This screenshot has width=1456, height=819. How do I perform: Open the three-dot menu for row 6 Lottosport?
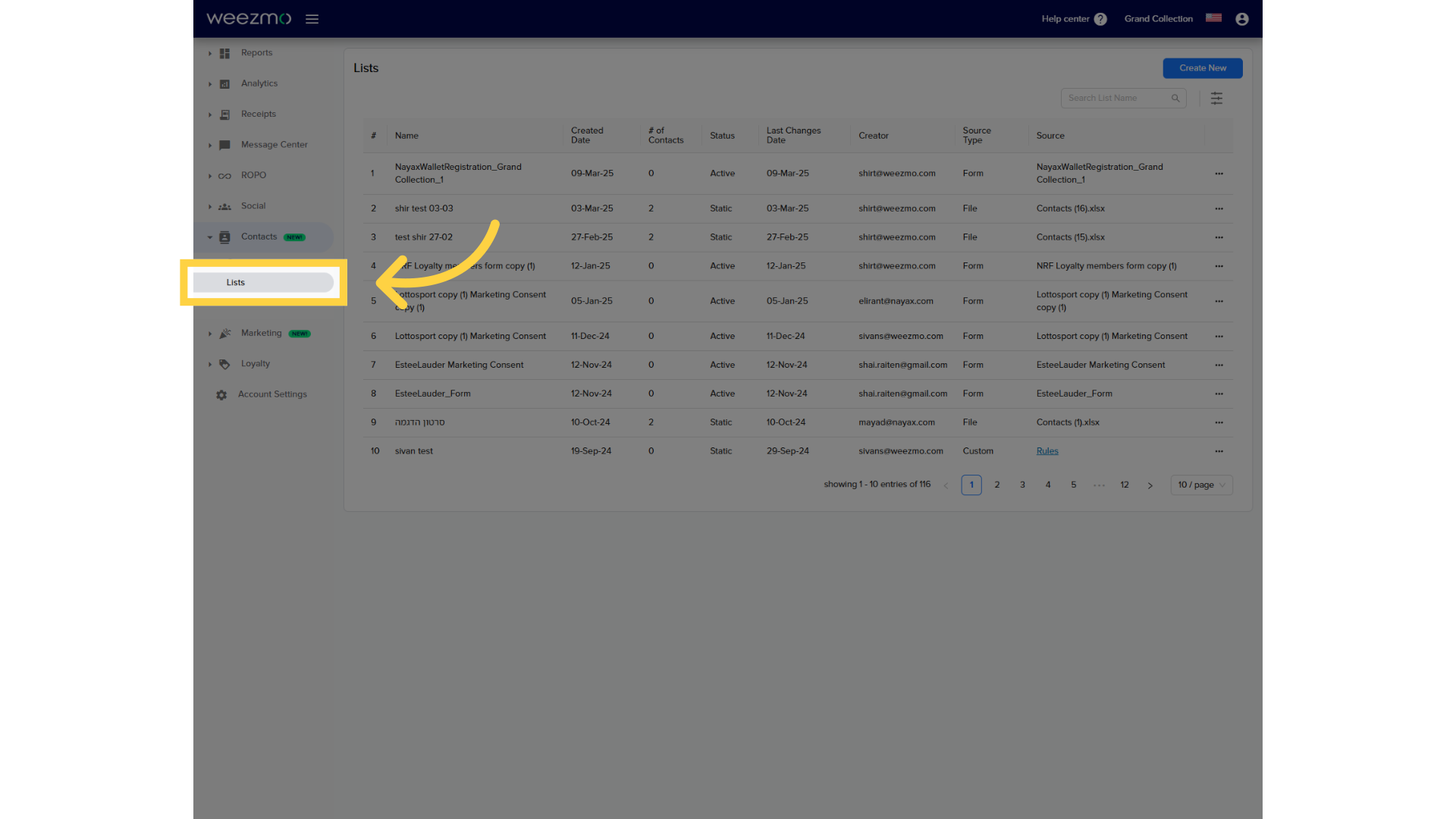click(x=1219, y=336)
